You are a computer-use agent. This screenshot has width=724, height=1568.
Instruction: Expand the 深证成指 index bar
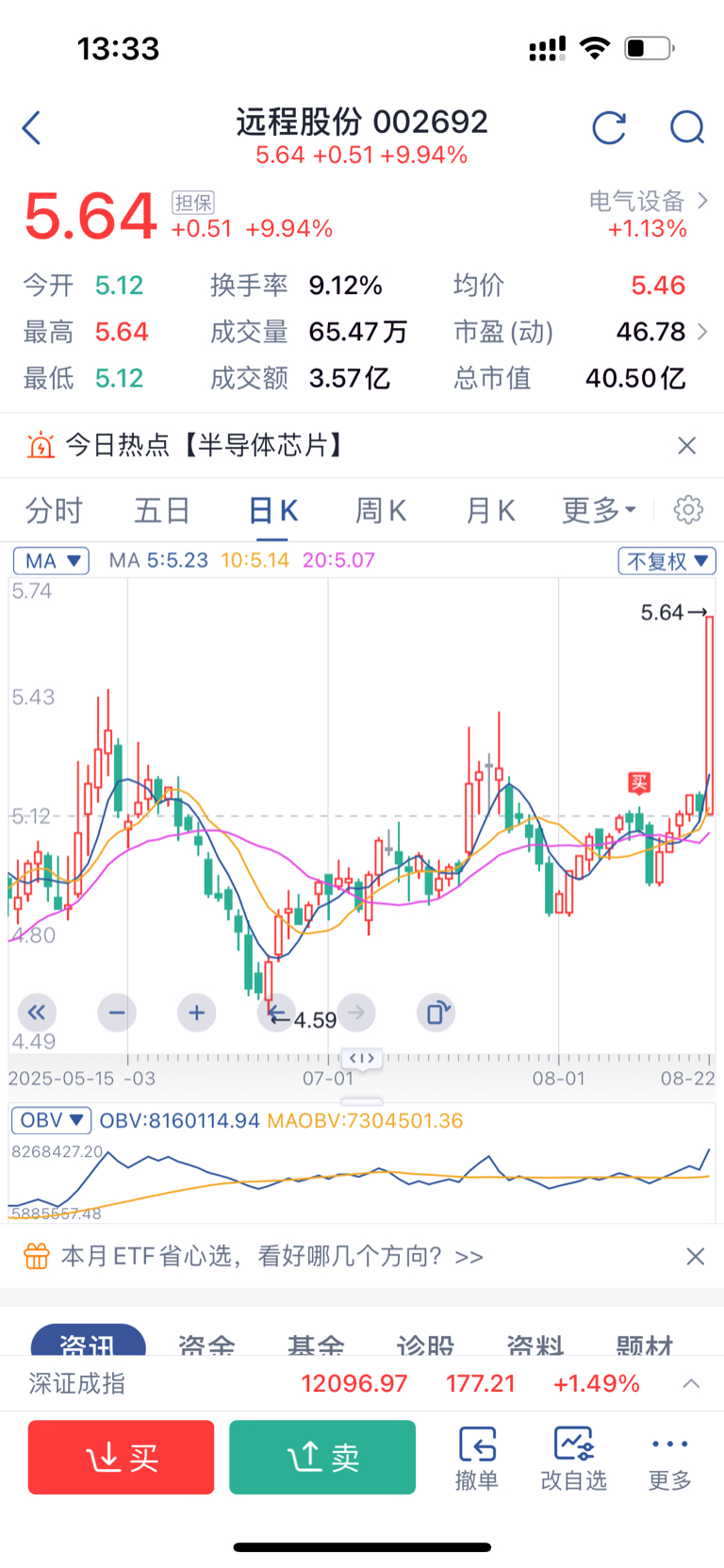point(691,1383)
